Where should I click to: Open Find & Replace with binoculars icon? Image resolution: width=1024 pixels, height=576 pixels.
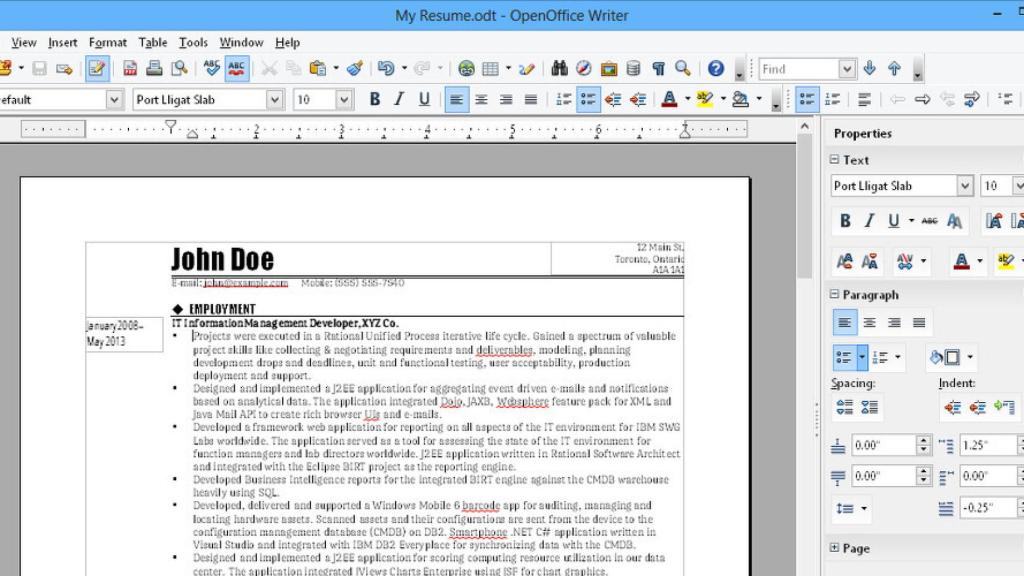pos(559,68)
